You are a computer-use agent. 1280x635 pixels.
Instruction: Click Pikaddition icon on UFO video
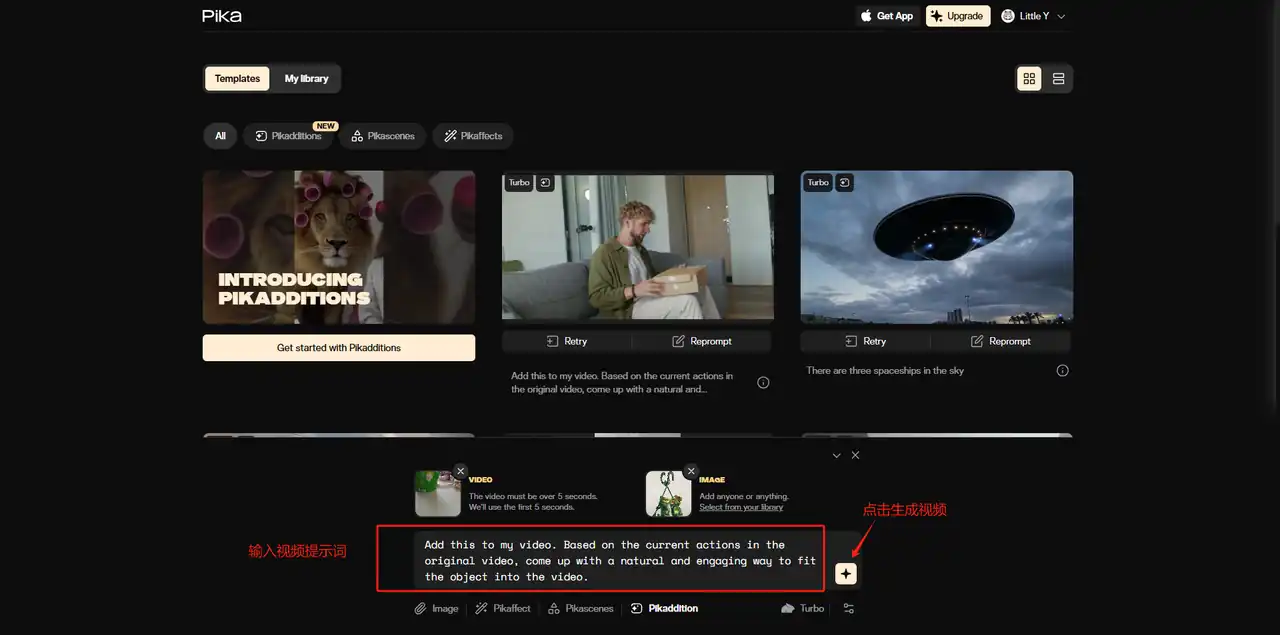point(844,183)
